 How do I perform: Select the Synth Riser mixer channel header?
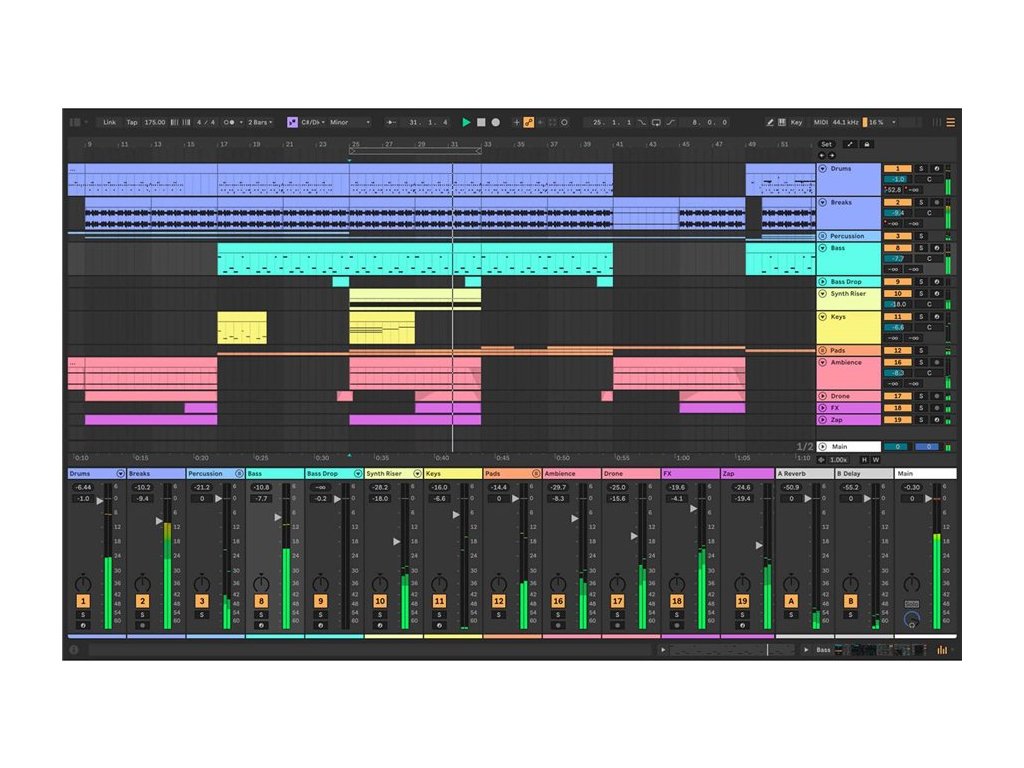[x=387, y=473]
